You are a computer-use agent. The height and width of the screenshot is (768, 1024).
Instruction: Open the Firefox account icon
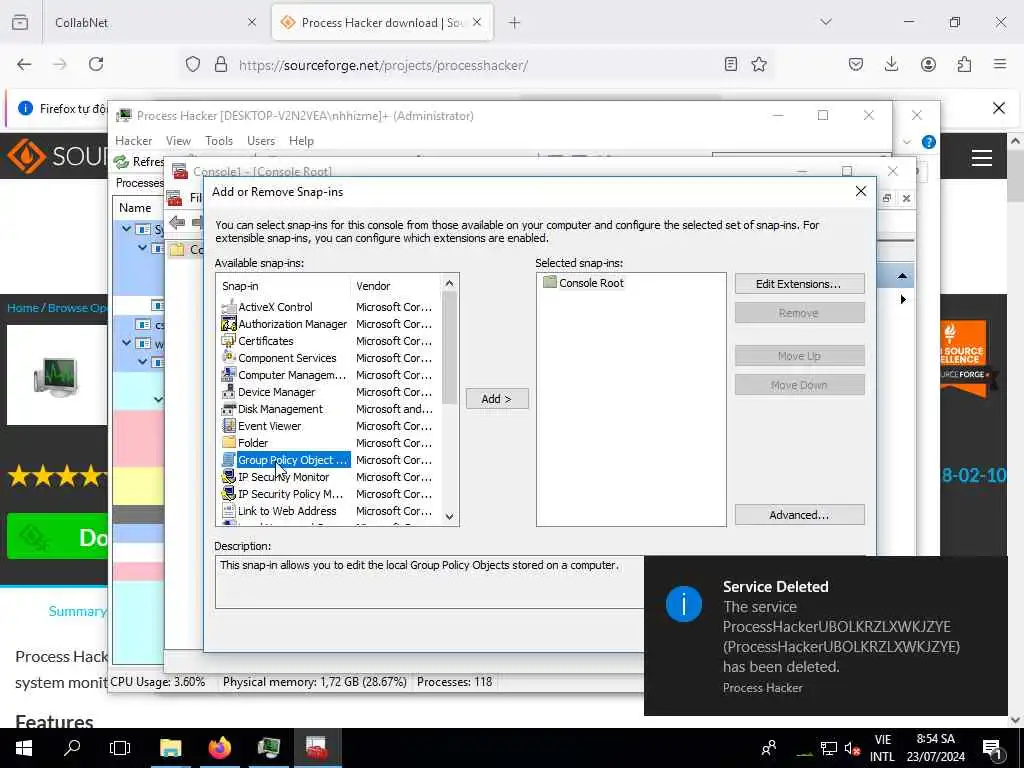[928, 64]
